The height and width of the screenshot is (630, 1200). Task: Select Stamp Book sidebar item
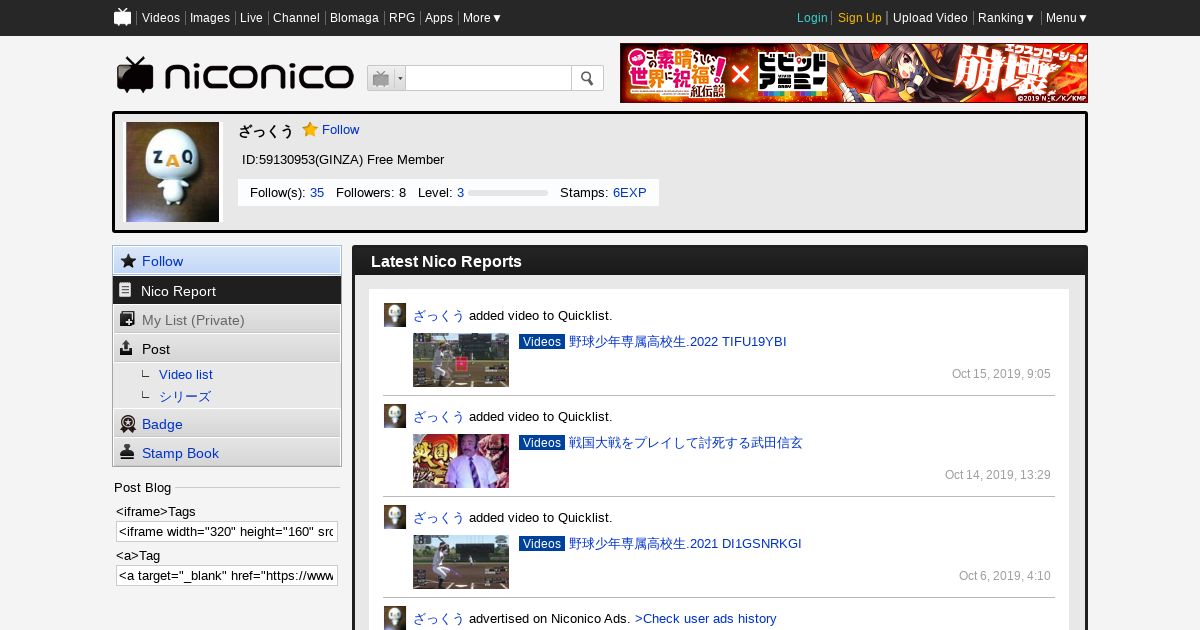[x=227, y=452]
